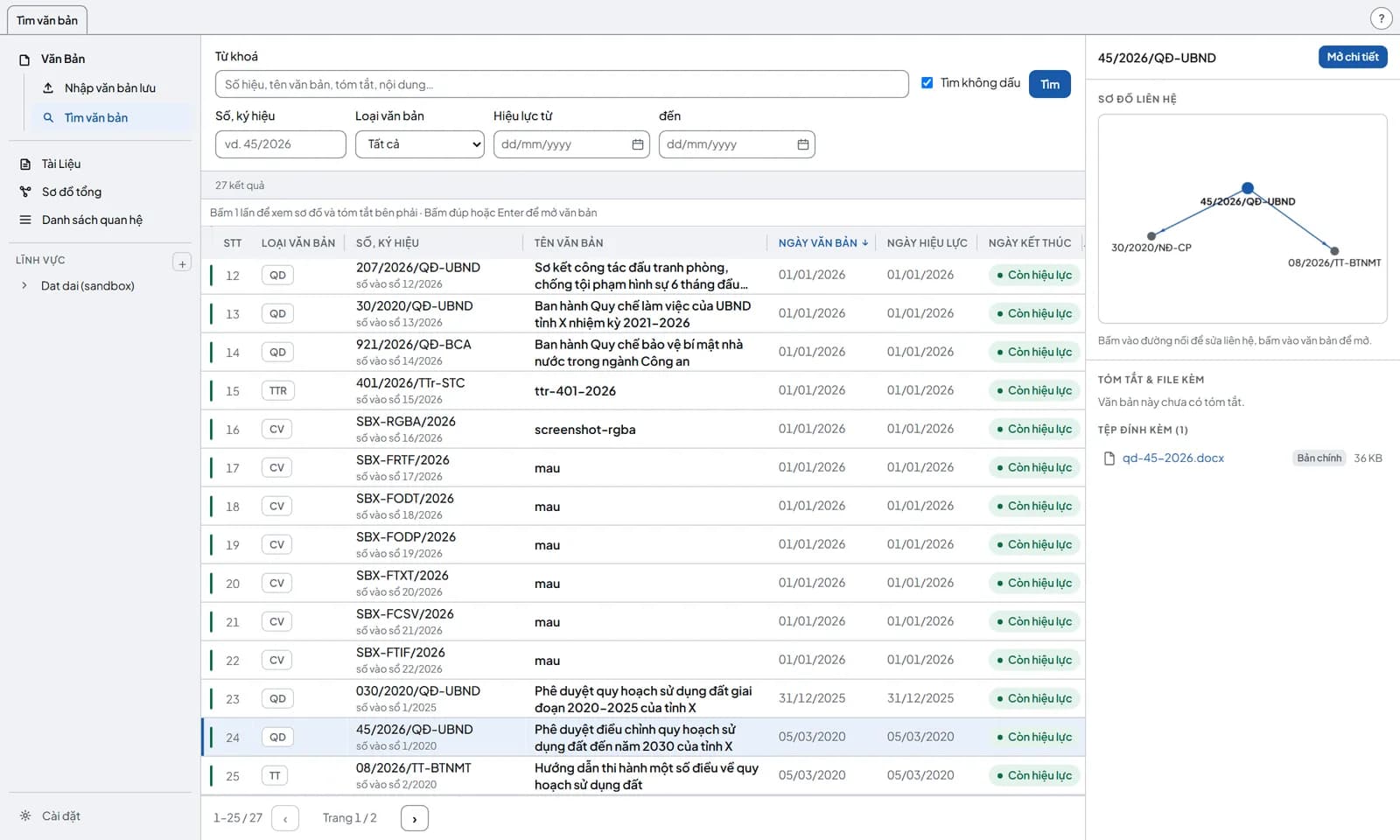Screen dimensions: 1400x840
Task: Toggle the Tìm không dấu checkbox
Action: pyautogui.click(x=927, y=83)
